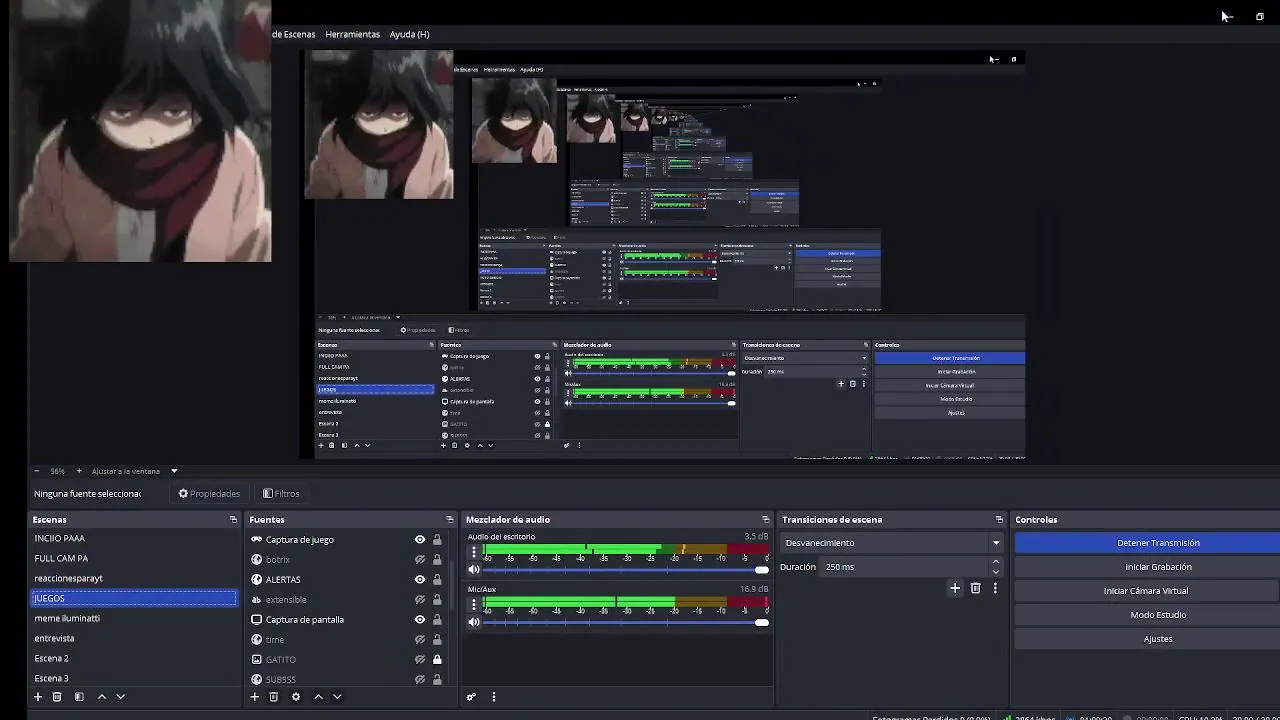This screenshot has height=720, width=1280.
Task: Pop out the Mezclador de audio dock
Action: click(x=766, y=519)
